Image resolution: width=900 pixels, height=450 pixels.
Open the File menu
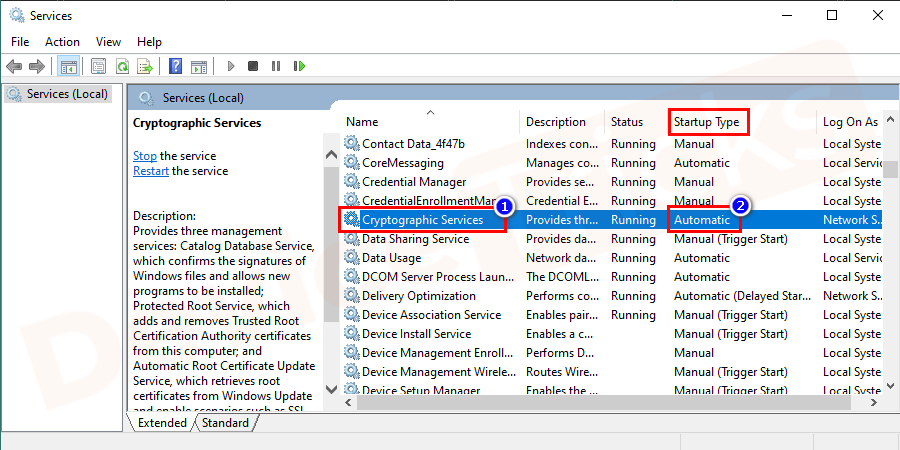coord(20,41)
